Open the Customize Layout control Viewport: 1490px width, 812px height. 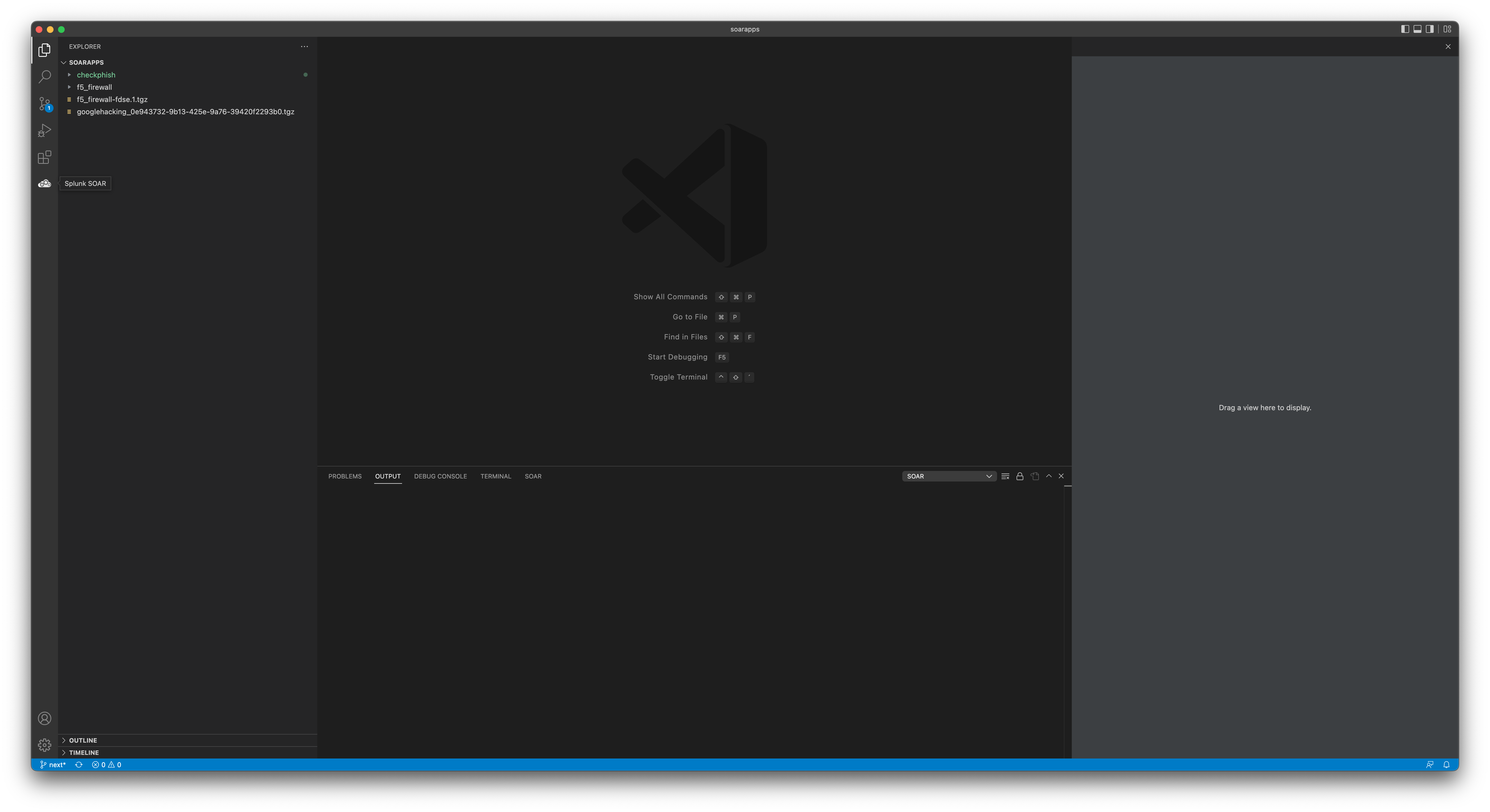point(1447,29)
